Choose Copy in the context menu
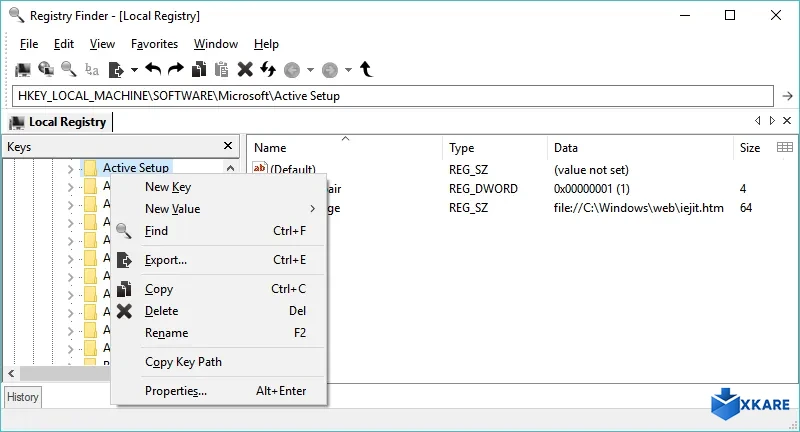Image resolution: width=800 pixels, height=432 pixels. coord(219,289)
